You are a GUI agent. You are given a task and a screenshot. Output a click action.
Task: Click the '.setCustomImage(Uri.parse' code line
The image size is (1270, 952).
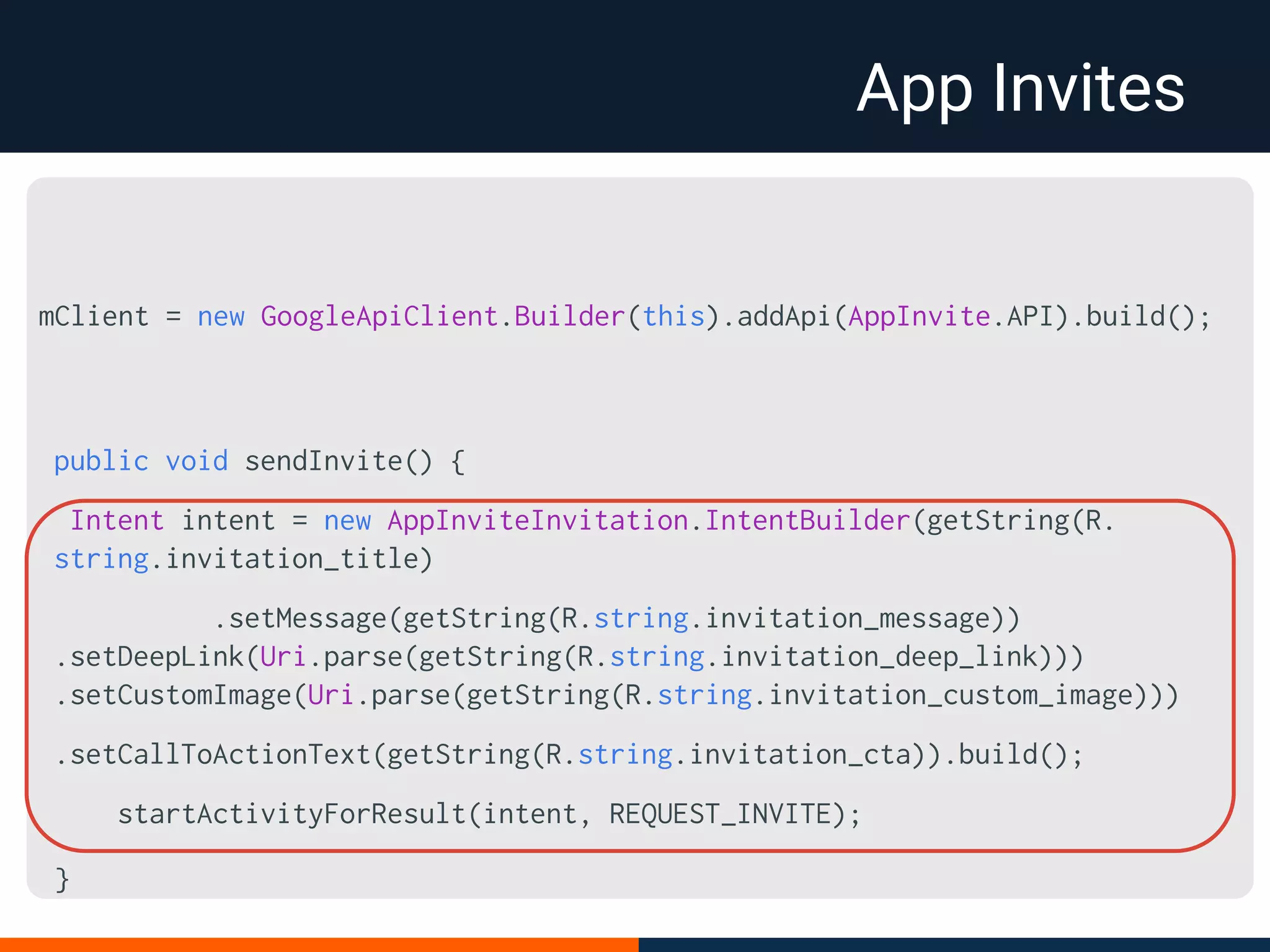616,695
